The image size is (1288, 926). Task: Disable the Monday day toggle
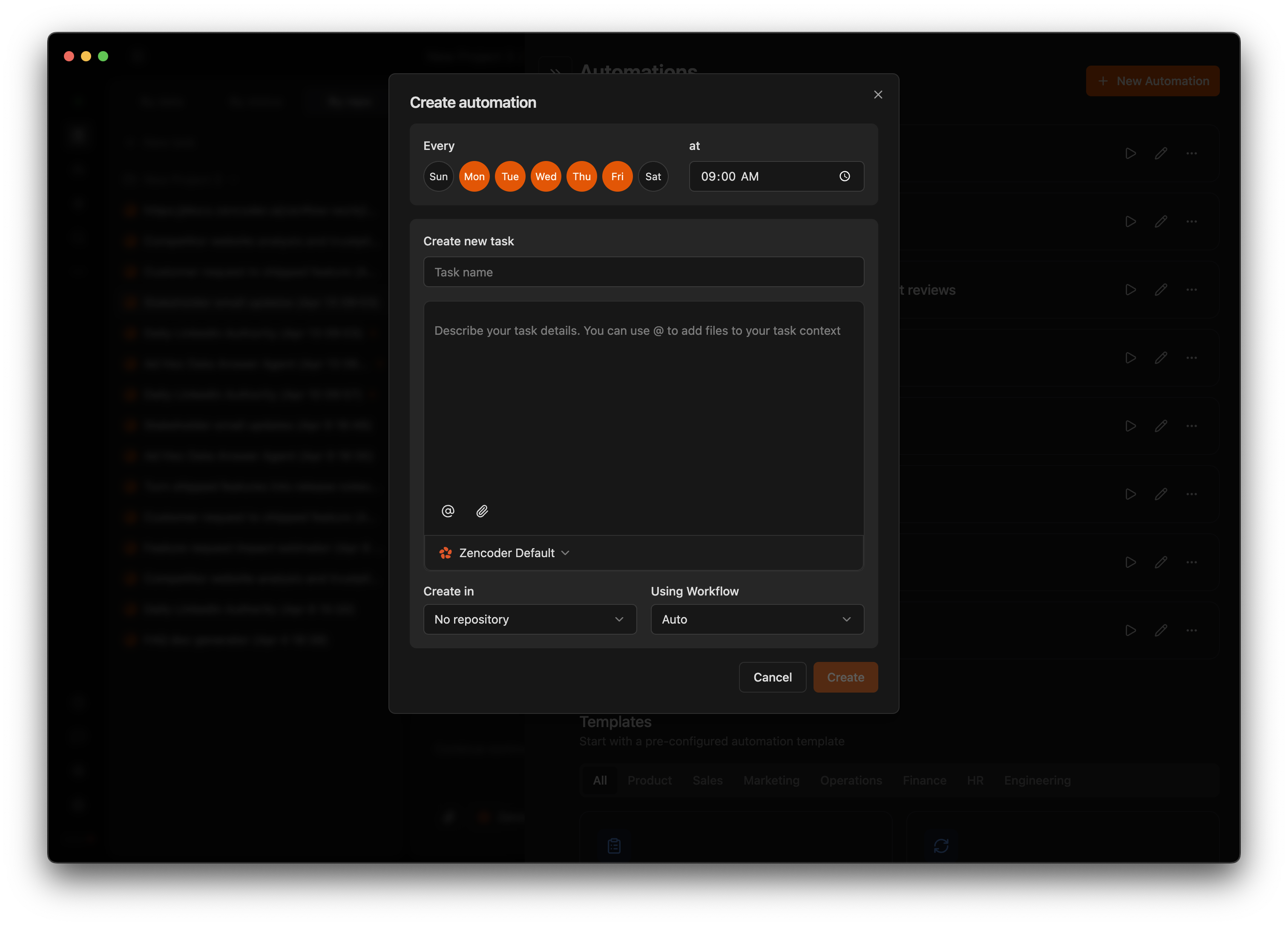tap(474, 176)
